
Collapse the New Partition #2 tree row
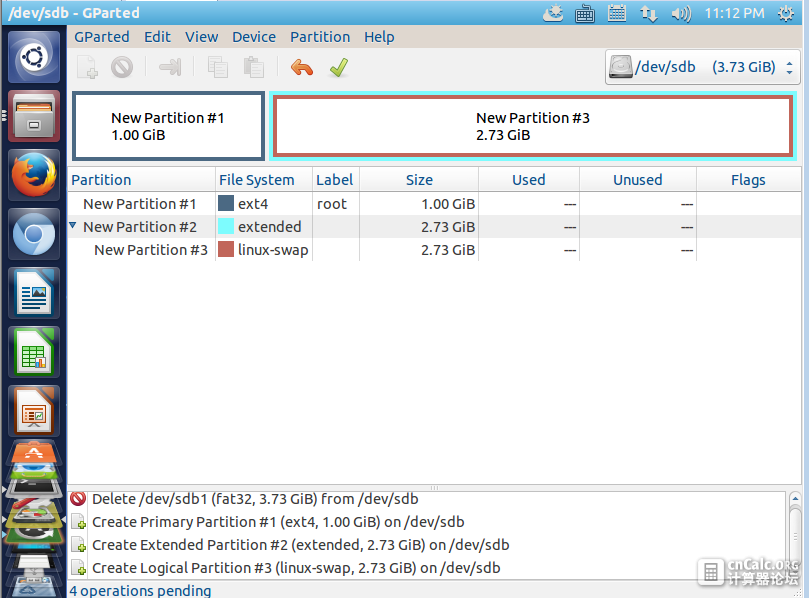point(73,225)
